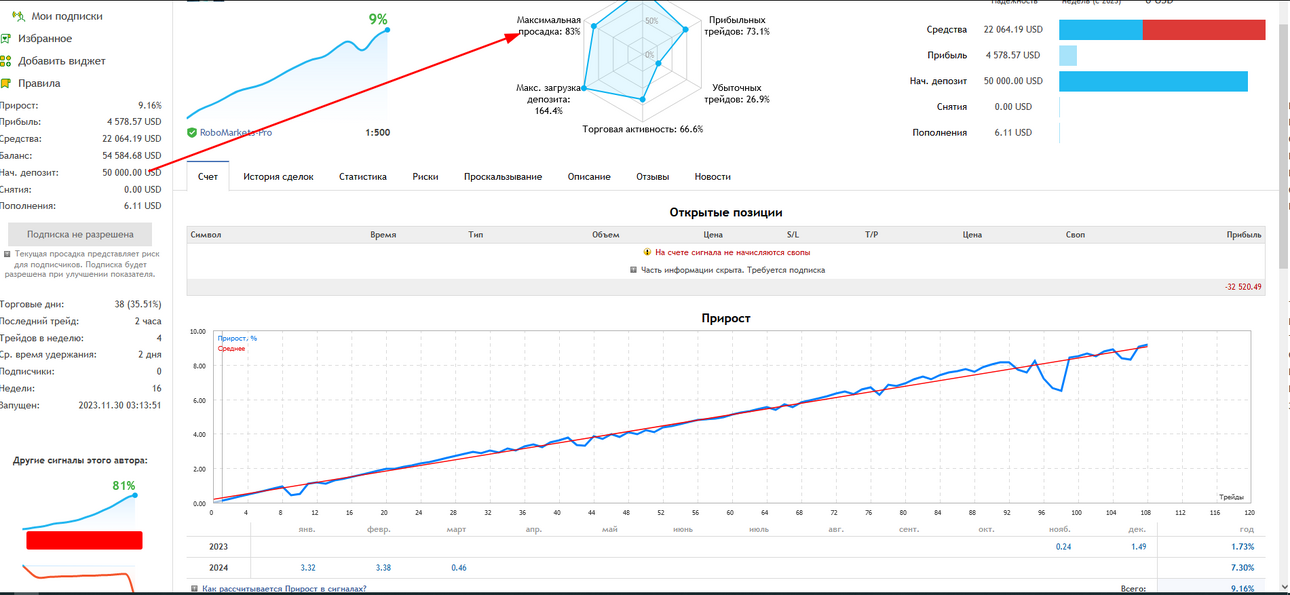The width and height of the screenshot is (1290, 595).
Task: Click the Средства blue-red bar
Action: click(x=1162, y=30)
